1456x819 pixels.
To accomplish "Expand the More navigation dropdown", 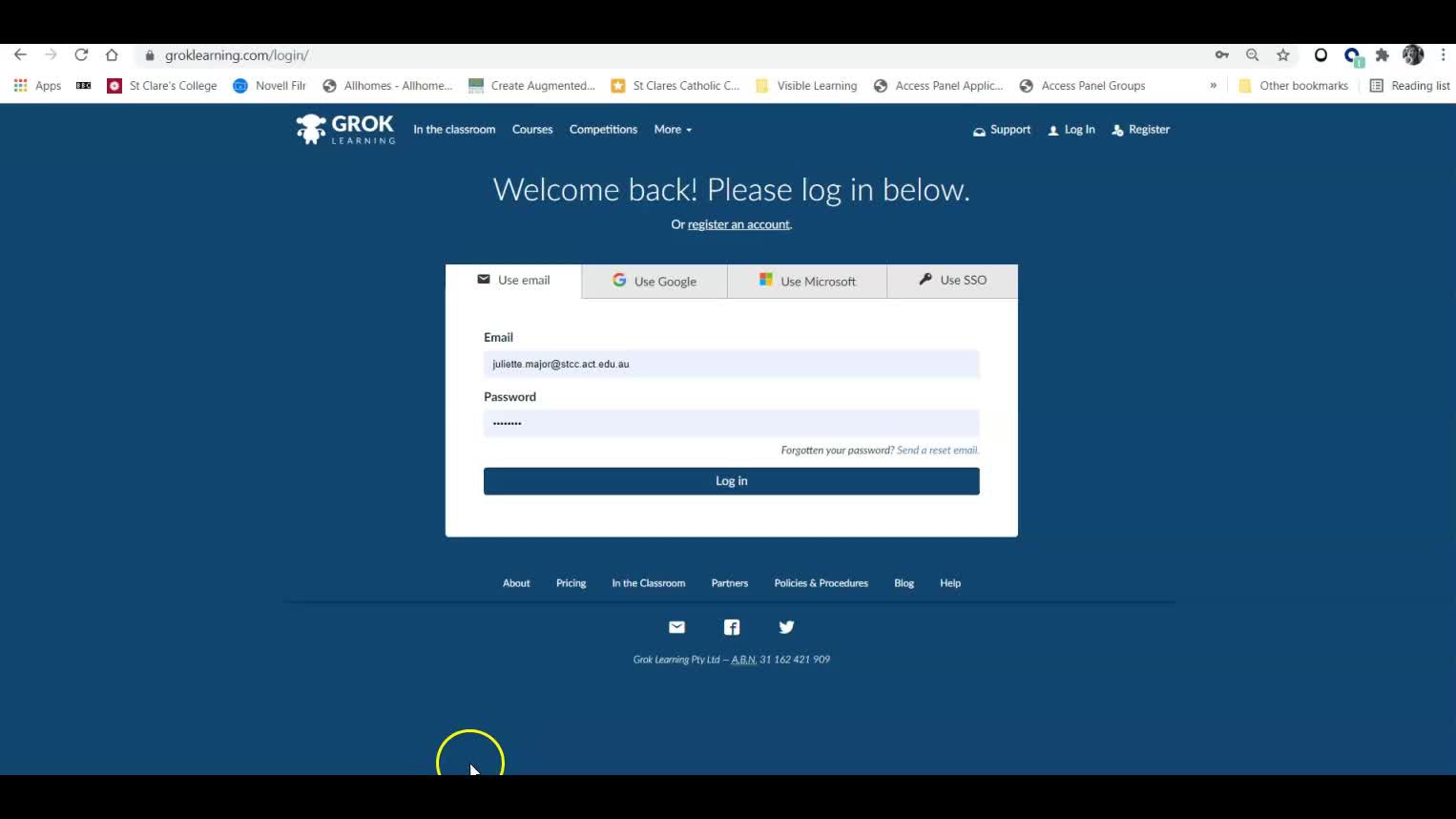I will (x=672, y=129).
